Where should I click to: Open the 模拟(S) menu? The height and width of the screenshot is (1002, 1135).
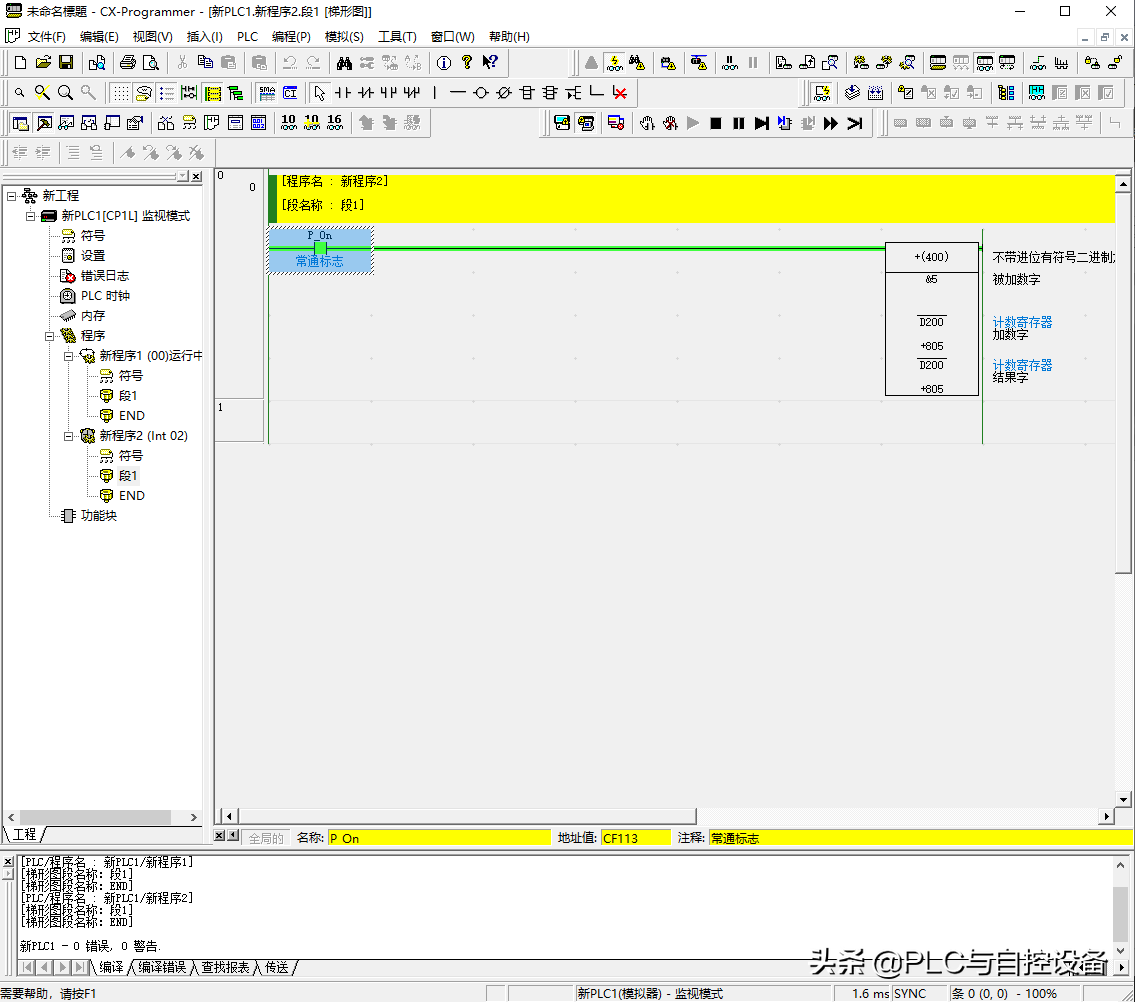[x=344, y=37]
